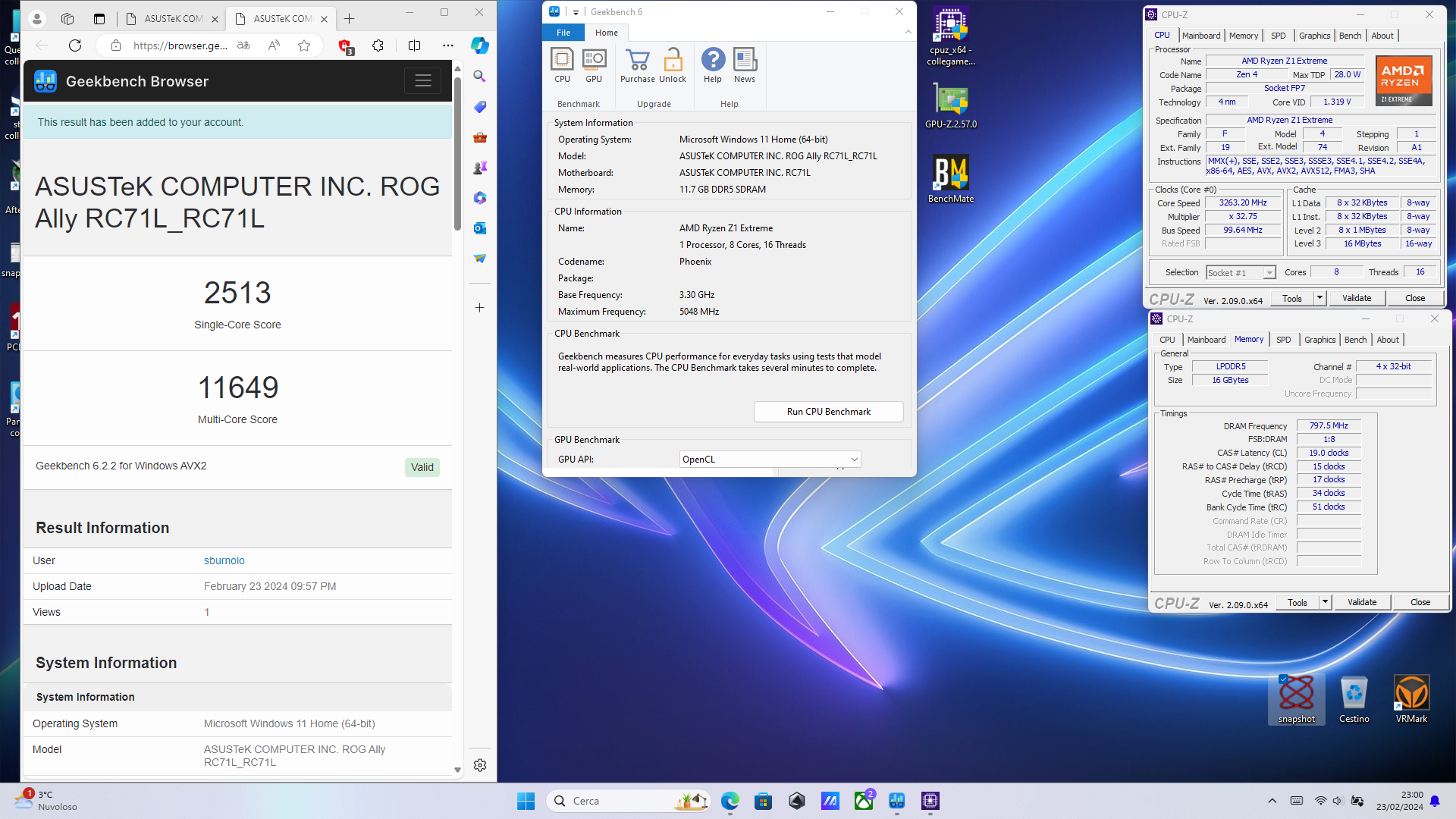Open Geekbench quick access toolbar dropdown
1456x819 pixels.
pyautogui.click(x=576, y=12)
